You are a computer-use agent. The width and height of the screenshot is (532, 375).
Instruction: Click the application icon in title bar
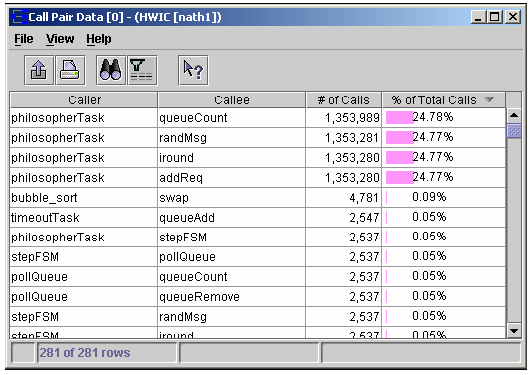pos(19,17)
